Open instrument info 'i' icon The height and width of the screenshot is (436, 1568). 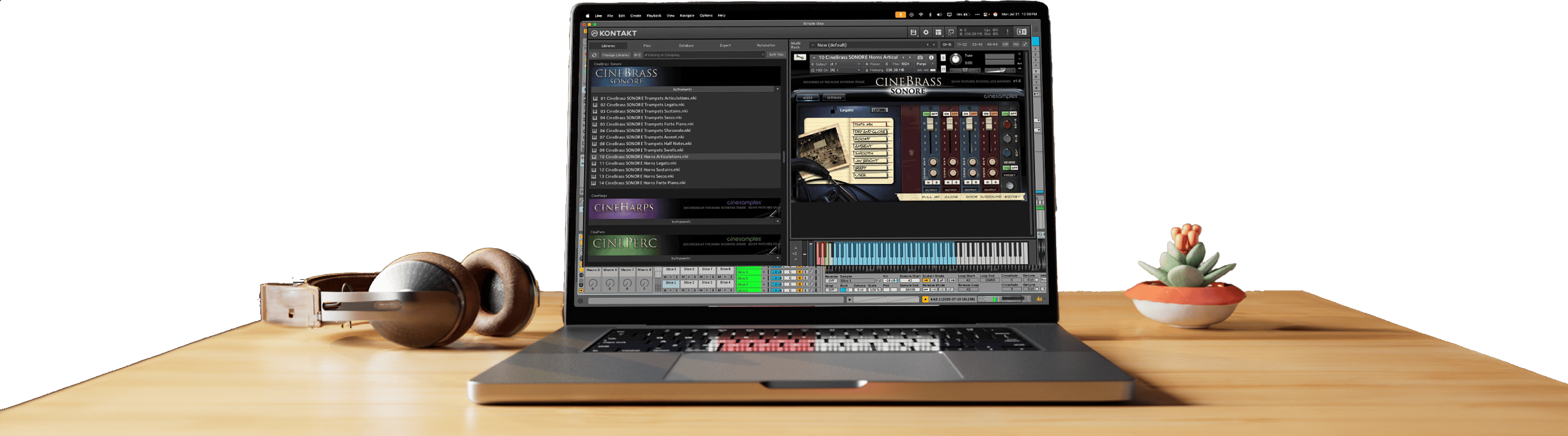point(931,58)
